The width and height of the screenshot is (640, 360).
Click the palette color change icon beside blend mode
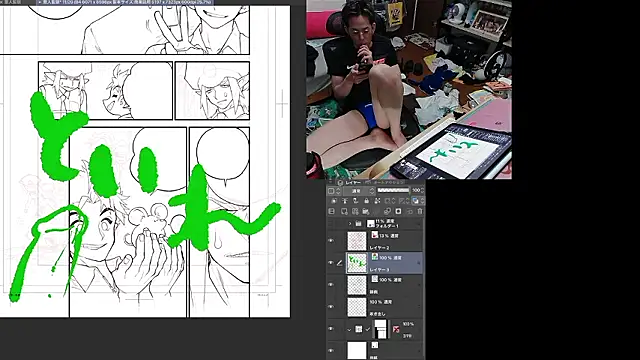[x=331, y=191]
